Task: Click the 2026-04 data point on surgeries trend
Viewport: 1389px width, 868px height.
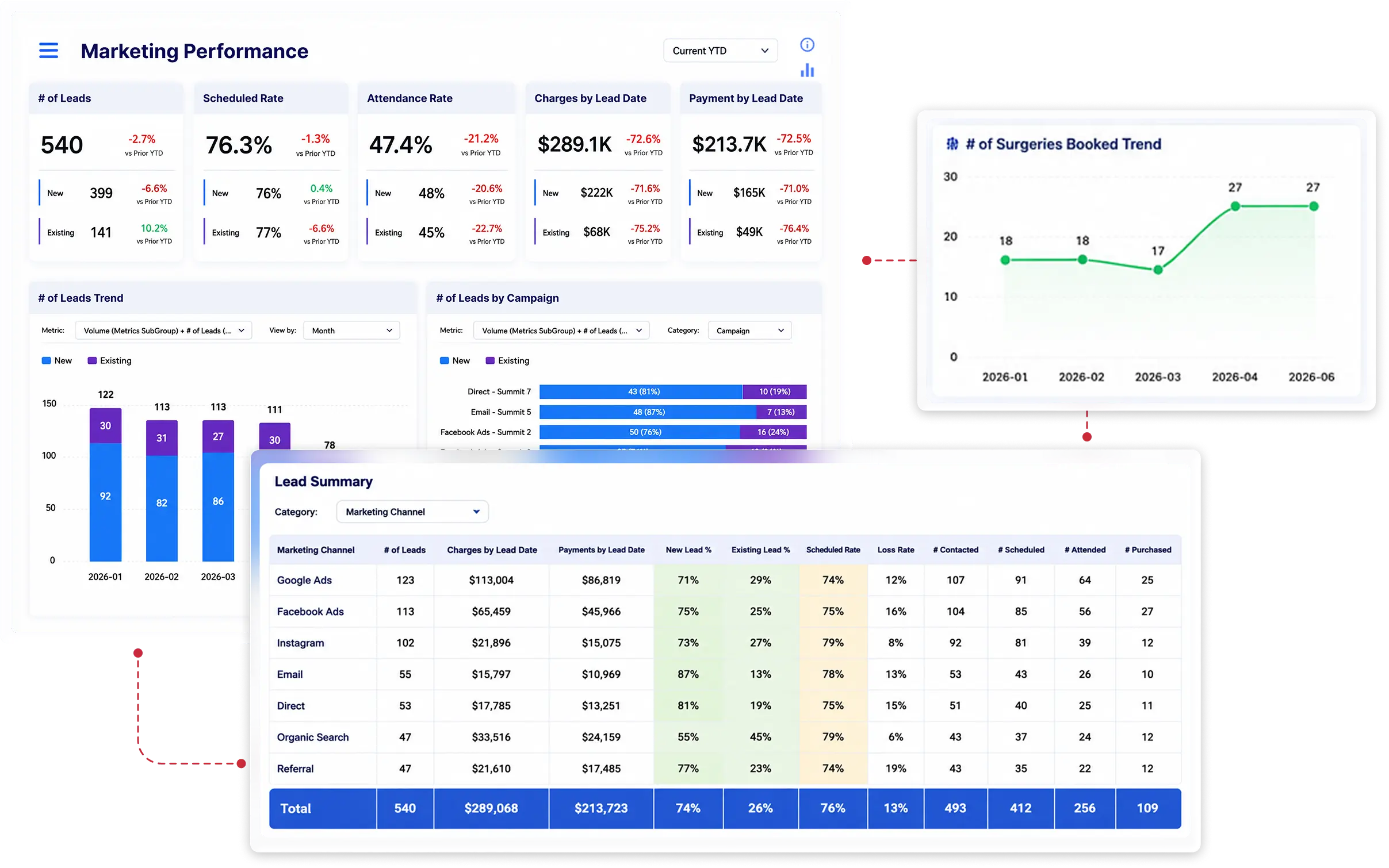Action: pos(1235,206)
